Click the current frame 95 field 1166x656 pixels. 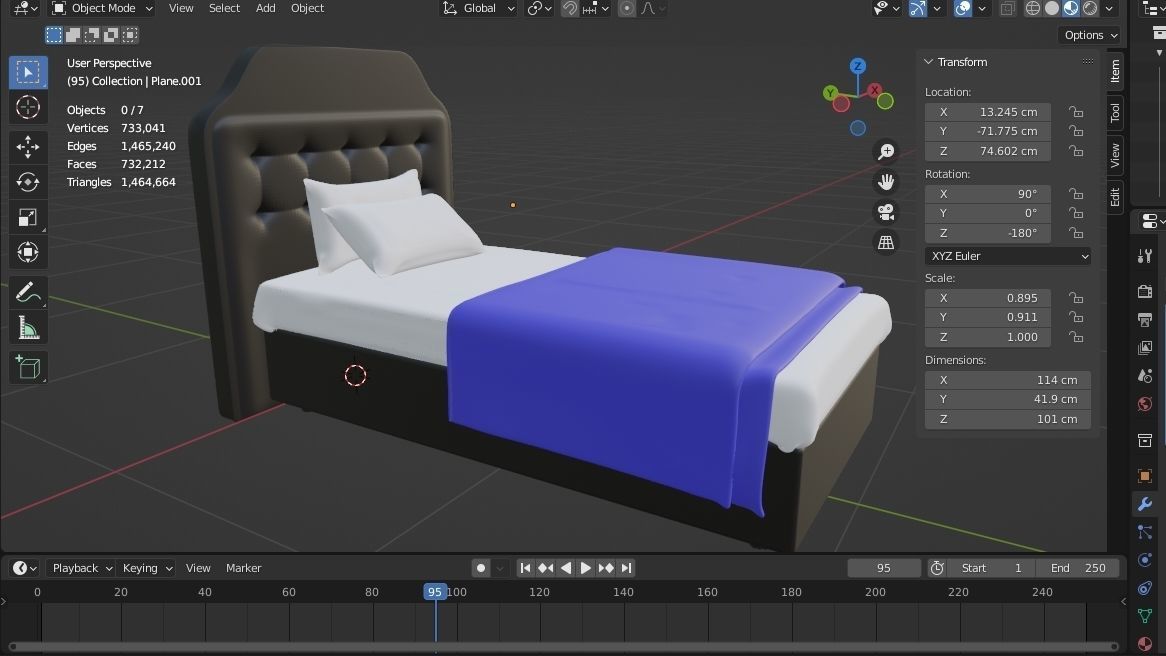point(883,568)
